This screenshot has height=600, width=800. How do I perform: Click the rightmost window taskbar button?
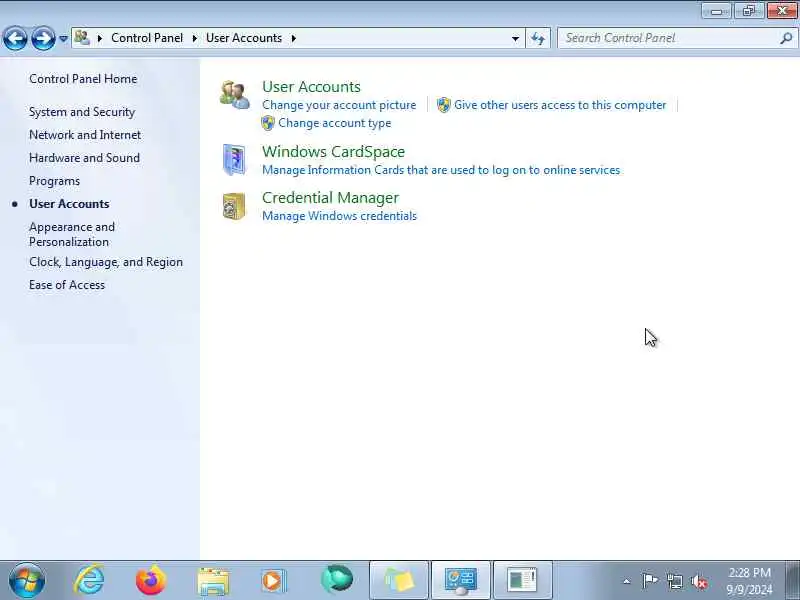tap(522, 580)
